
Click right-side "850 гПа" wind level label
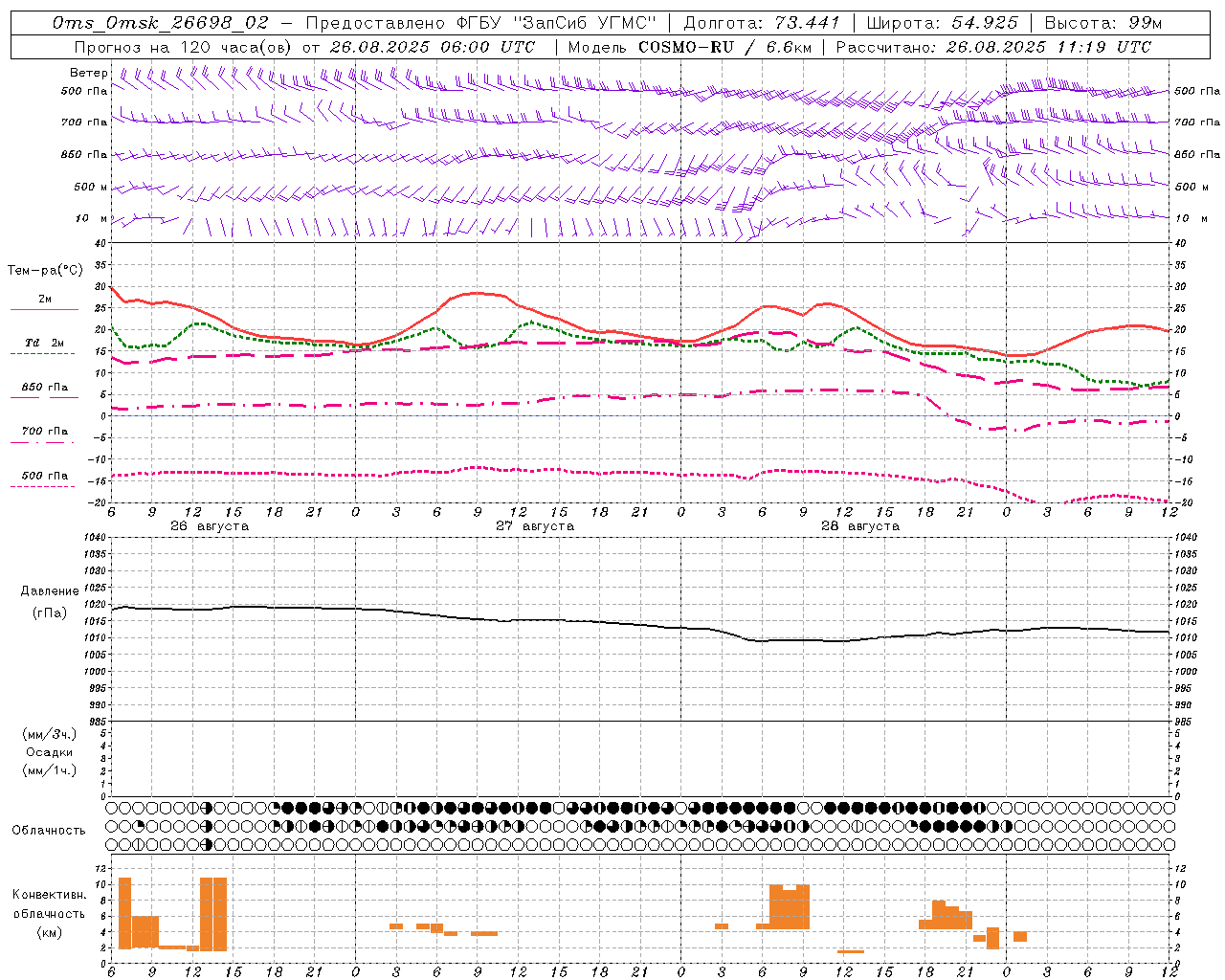(x=1197, y=154)
